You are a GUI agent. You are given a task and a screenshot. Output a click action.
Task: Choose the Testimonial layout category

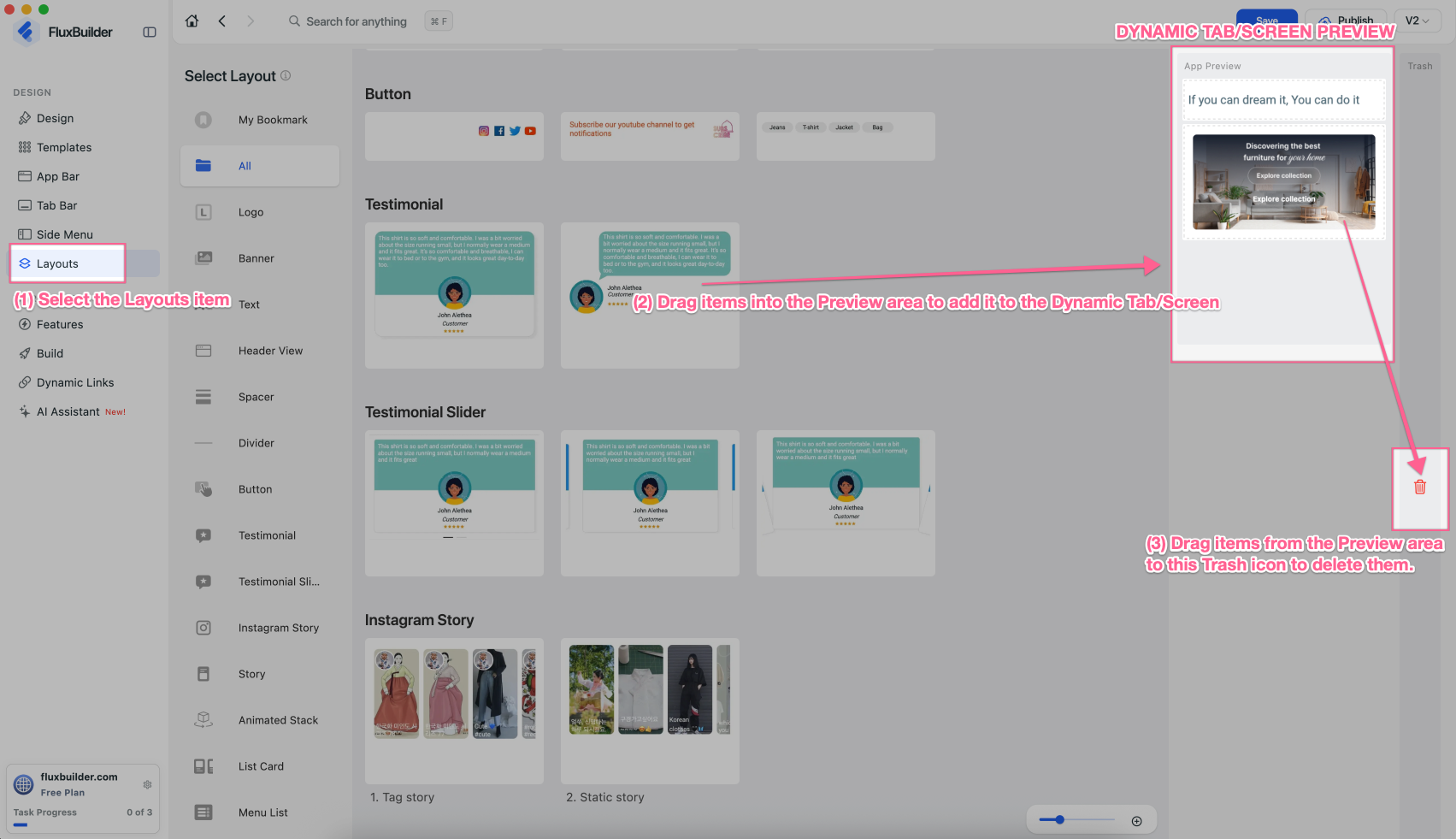[260, 535]
